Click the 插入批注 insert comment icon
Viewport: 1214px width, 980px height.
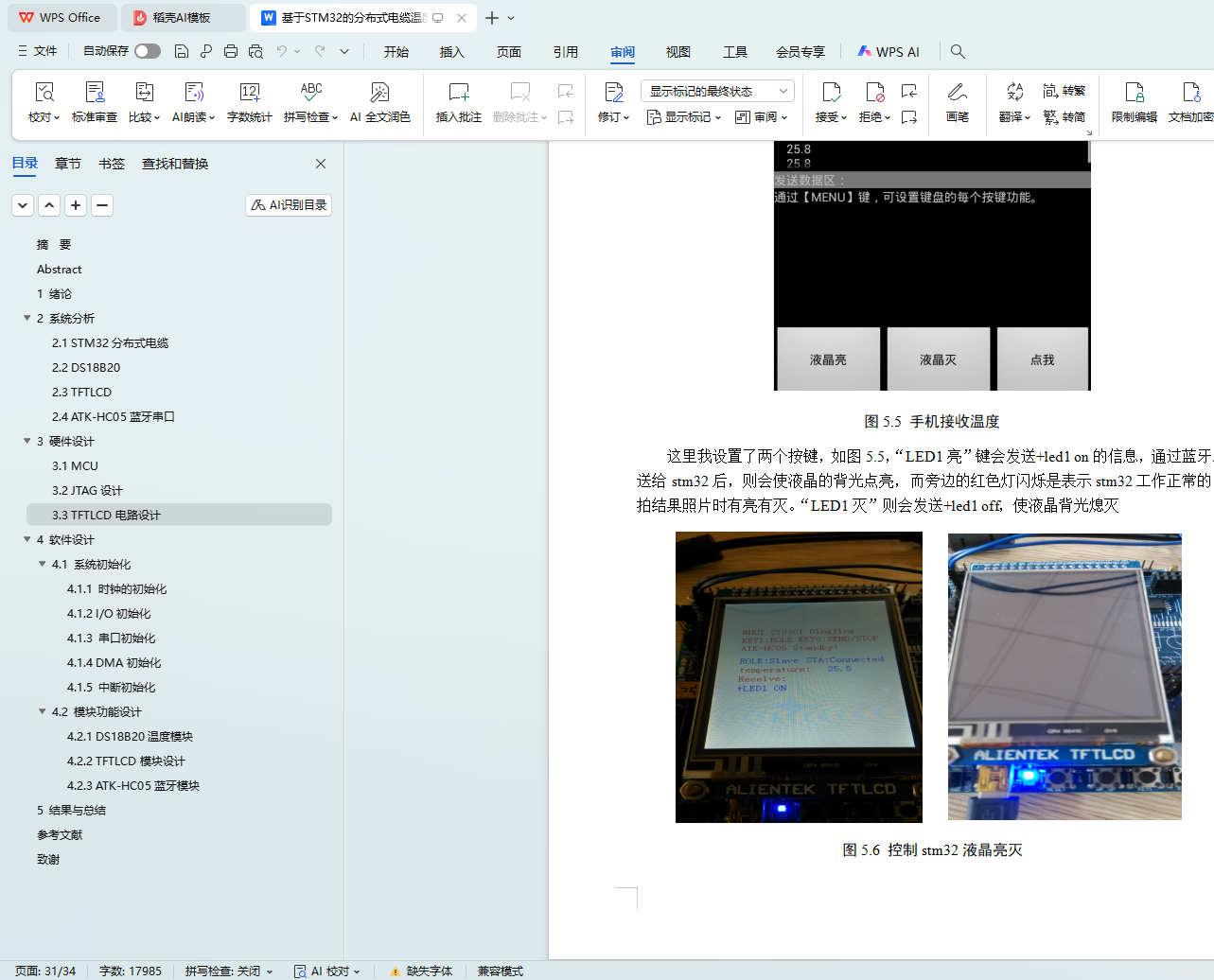458,102
